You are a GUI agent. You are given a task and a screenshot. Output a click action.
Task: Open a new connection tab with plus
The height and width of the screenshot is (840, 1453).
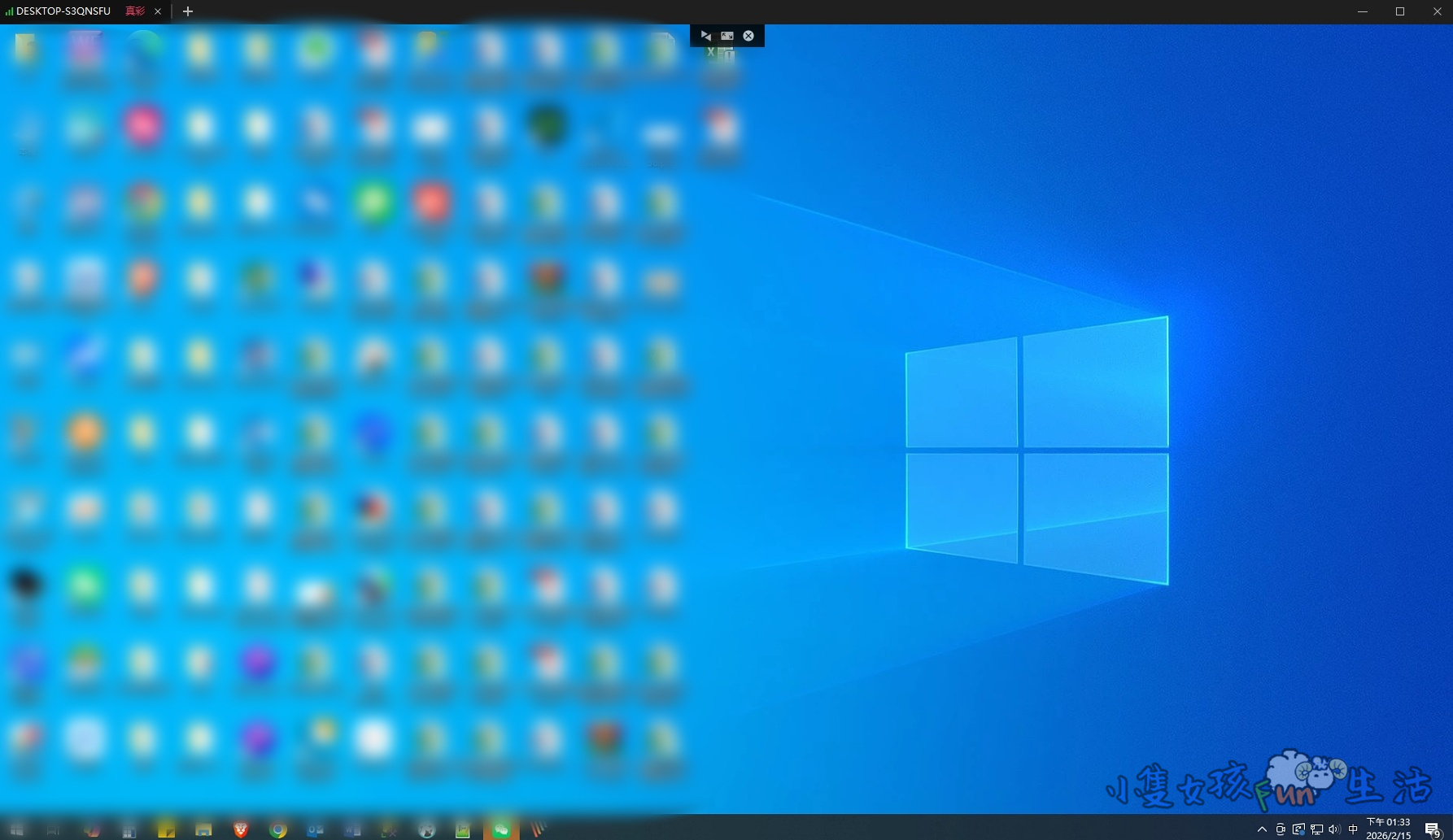188,11
